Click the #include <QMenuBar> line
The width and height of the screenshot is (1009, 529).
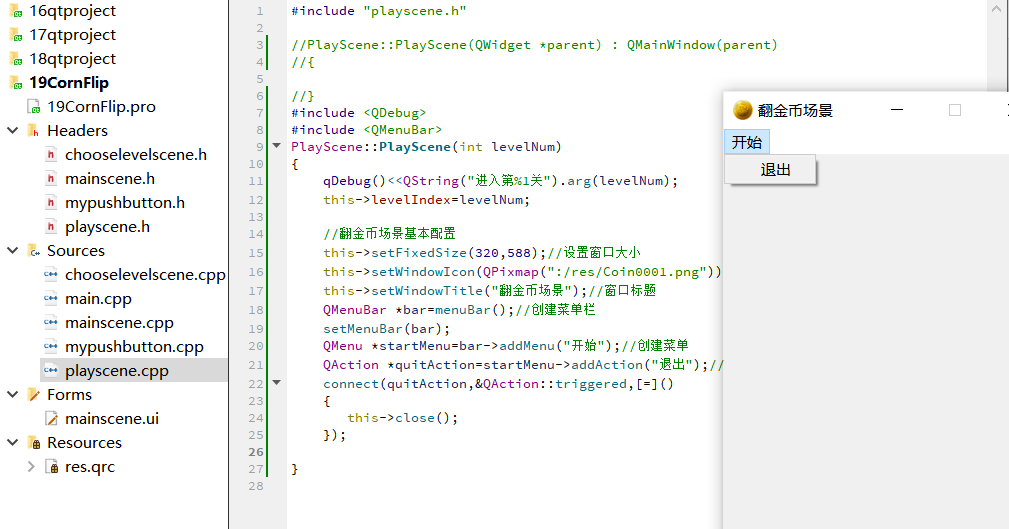tap(367, 130)
